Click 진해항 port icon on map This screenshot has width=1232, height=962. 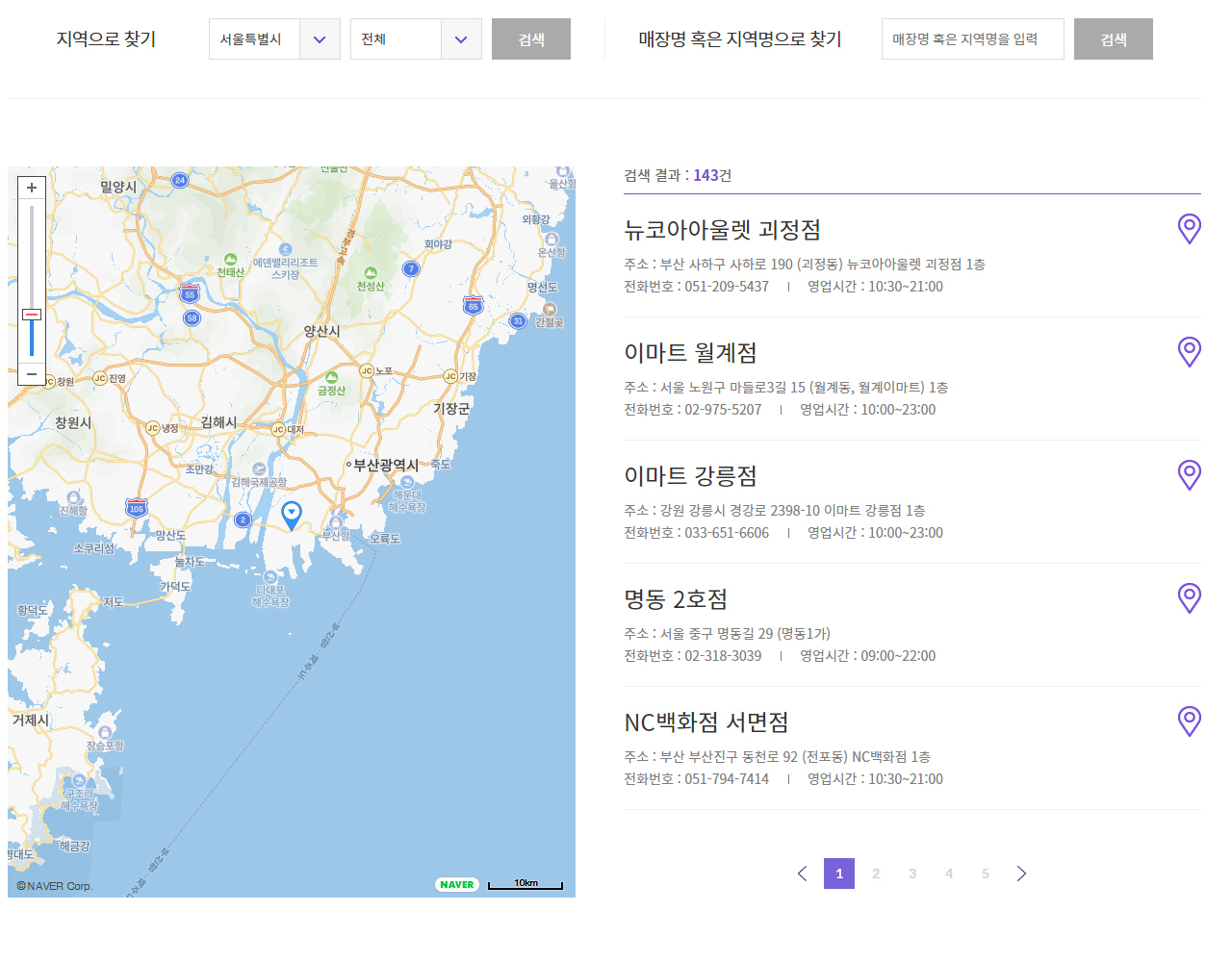tap(73, 498)
